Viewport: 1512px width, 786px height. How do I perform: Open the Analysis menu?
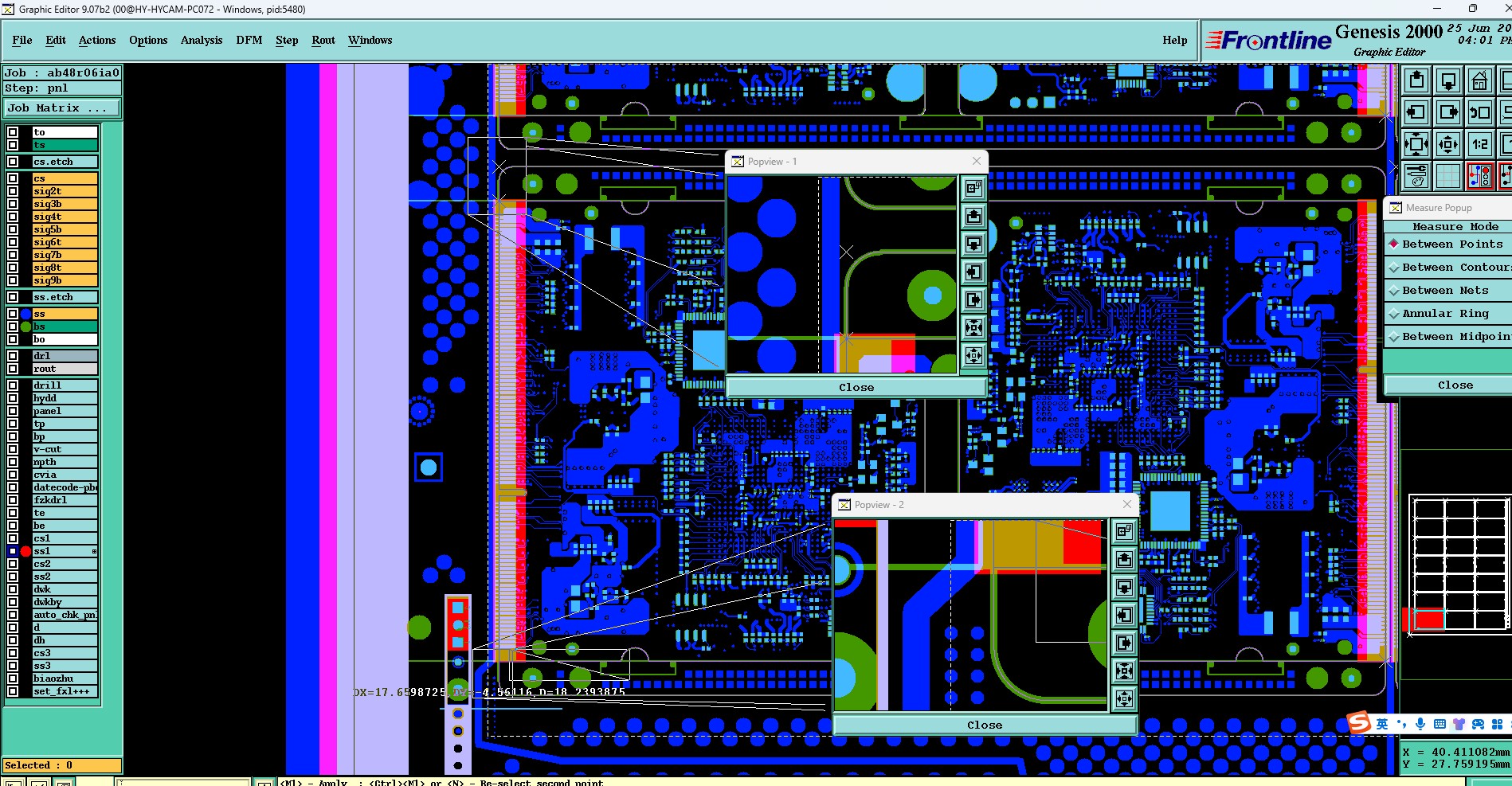coord(202,40)
